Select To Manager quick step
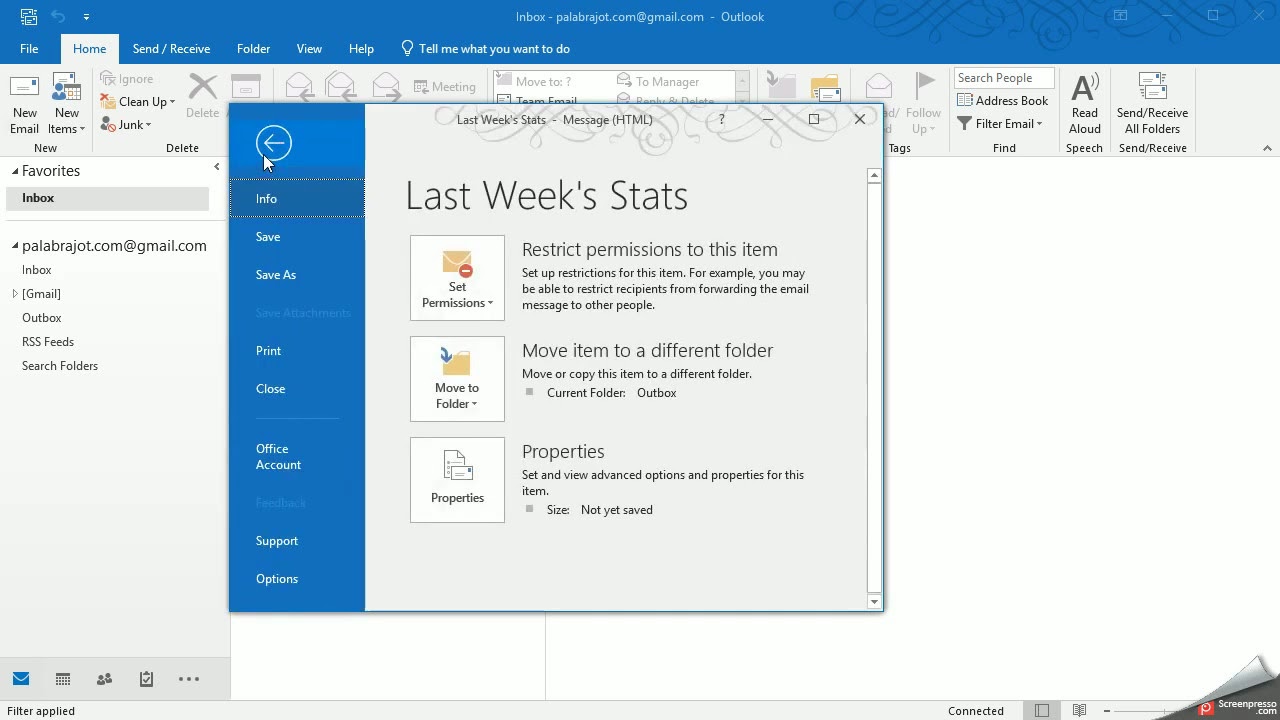The height and width of the screenshot is (720, 1280). pos(658,81)
